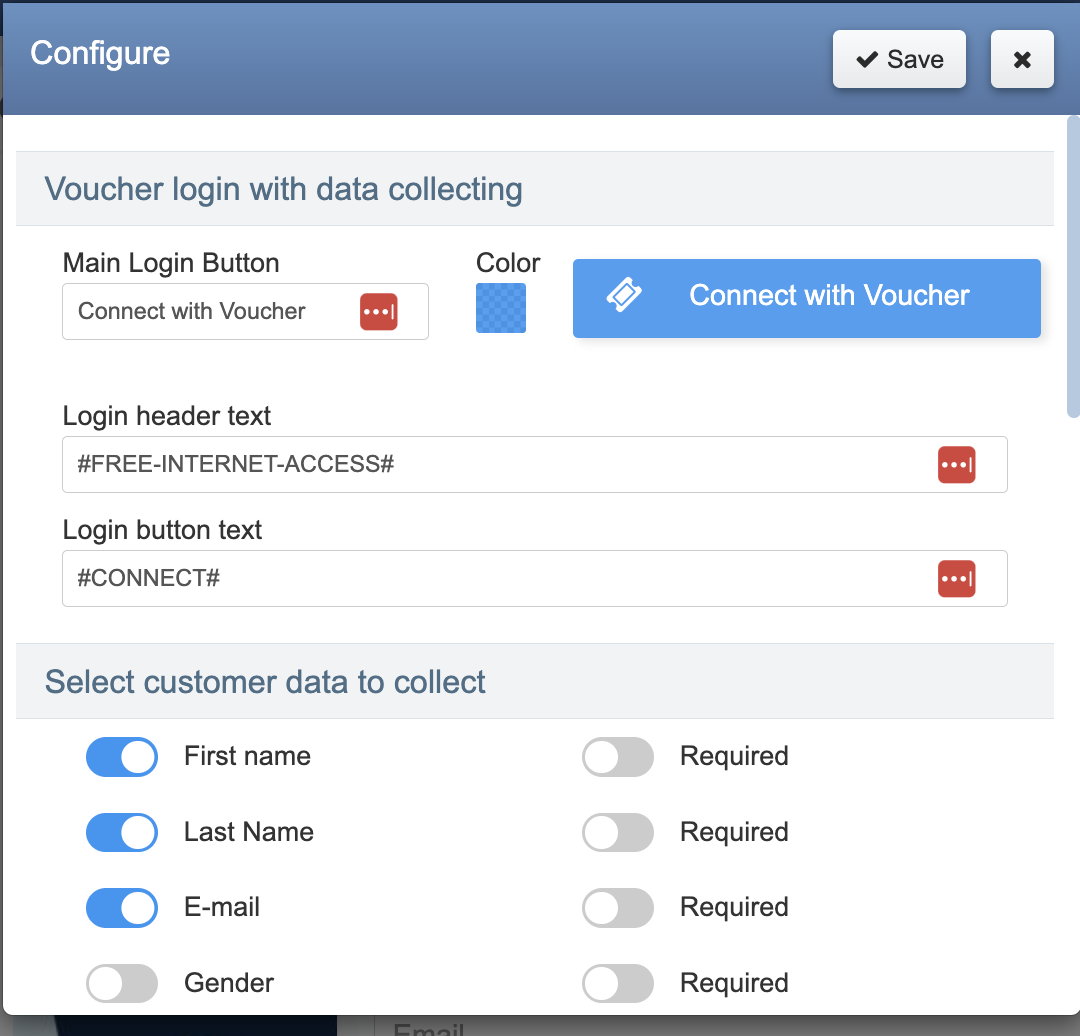The height and width of the screenshot is (1036, 1080).
Task: Close the Configure dialog with X
Action: pos(1022,60)
